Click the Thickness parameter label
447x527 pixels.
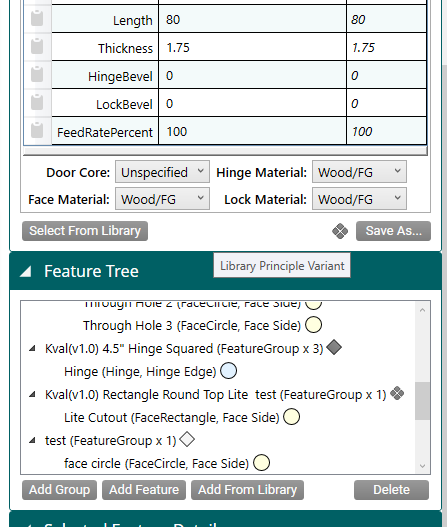(125, 48)
